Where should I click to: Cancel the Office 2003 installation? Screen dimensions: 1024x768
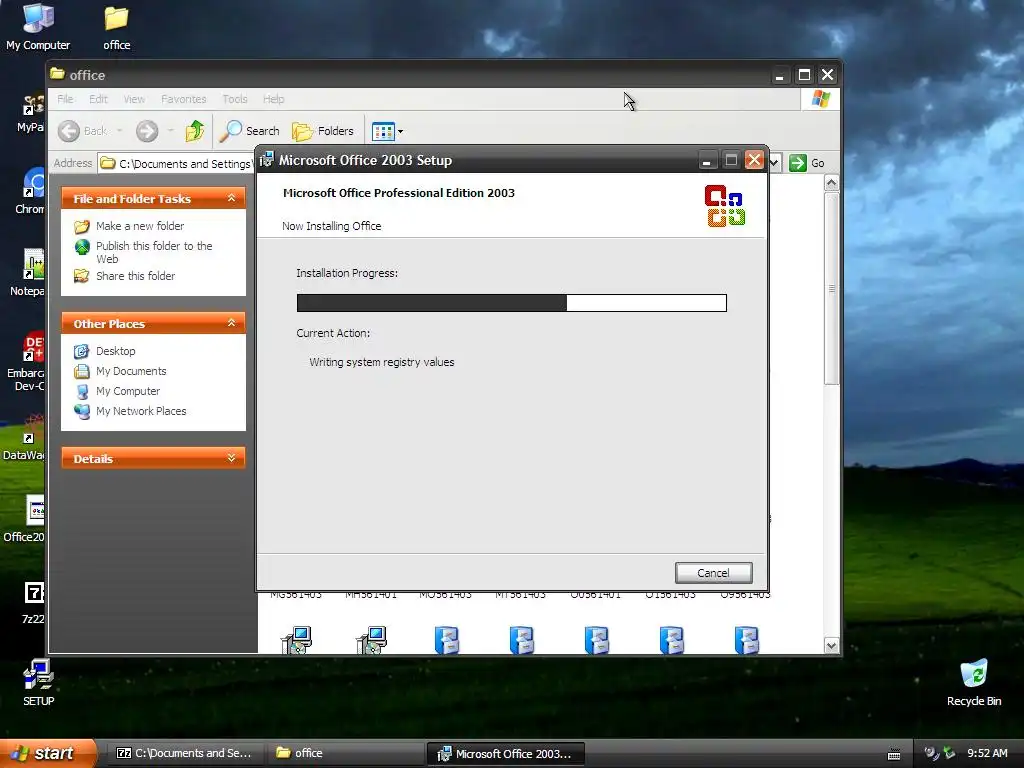click(713, 573)
